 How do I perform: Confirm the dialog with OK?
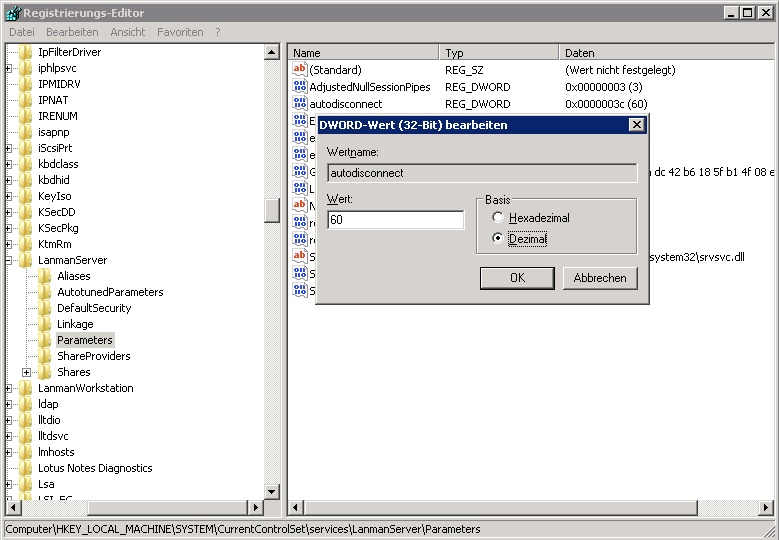tap(517, 278)
